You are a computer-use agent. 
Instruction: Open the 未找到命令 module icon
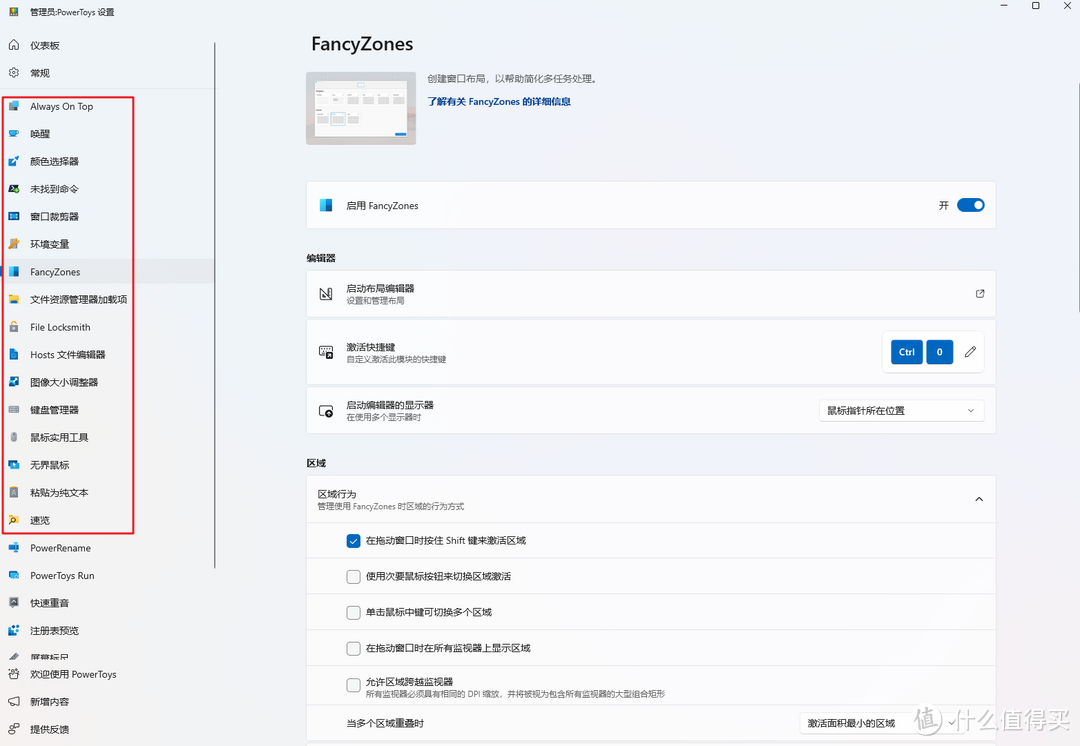(14, 189)
